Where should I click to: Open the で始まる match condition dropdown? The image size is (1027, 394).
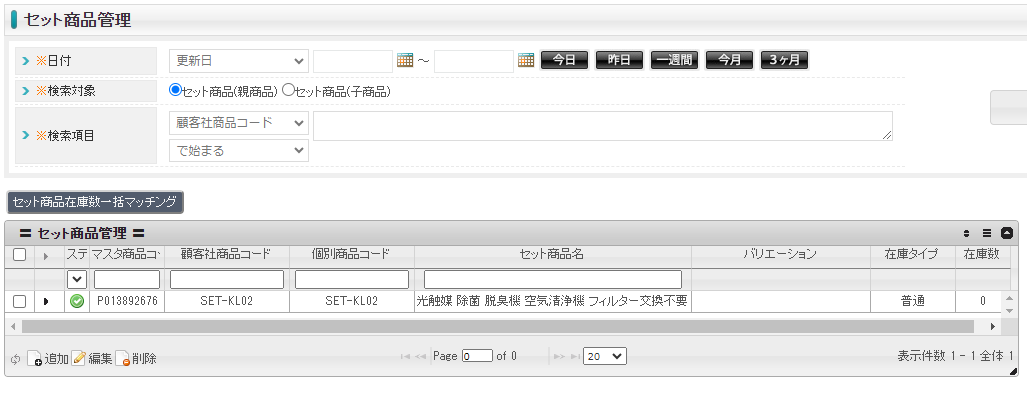pyautogui.click(x=239, y=151)
